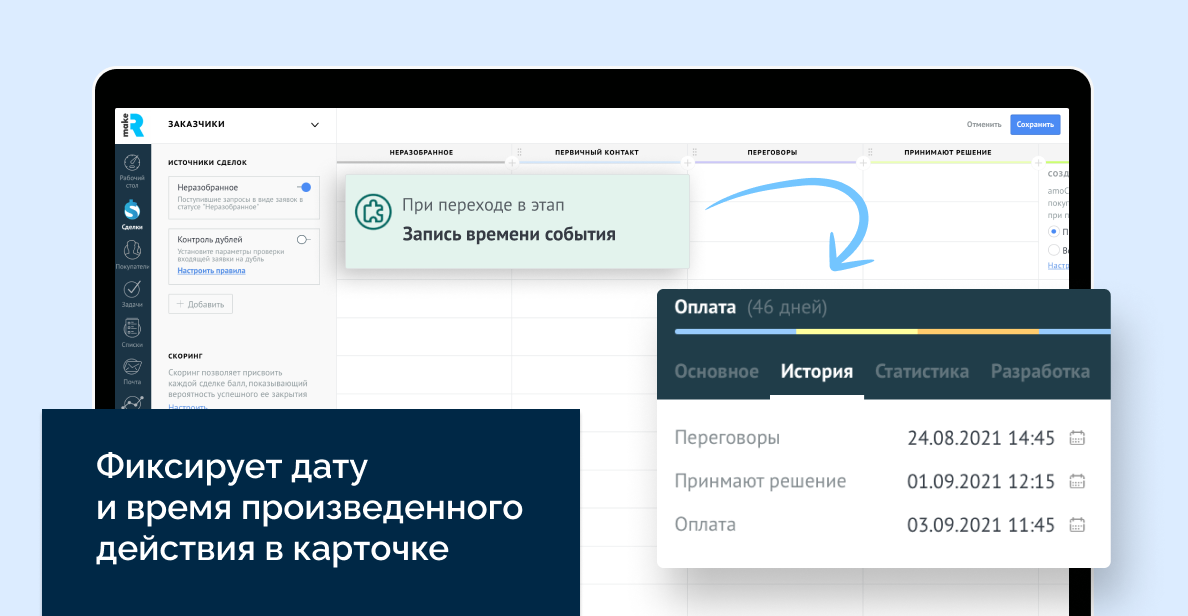This screenshot has width=1188, height=616.
Task: Click the Переговоры history row label
Action: pos(727,438)
